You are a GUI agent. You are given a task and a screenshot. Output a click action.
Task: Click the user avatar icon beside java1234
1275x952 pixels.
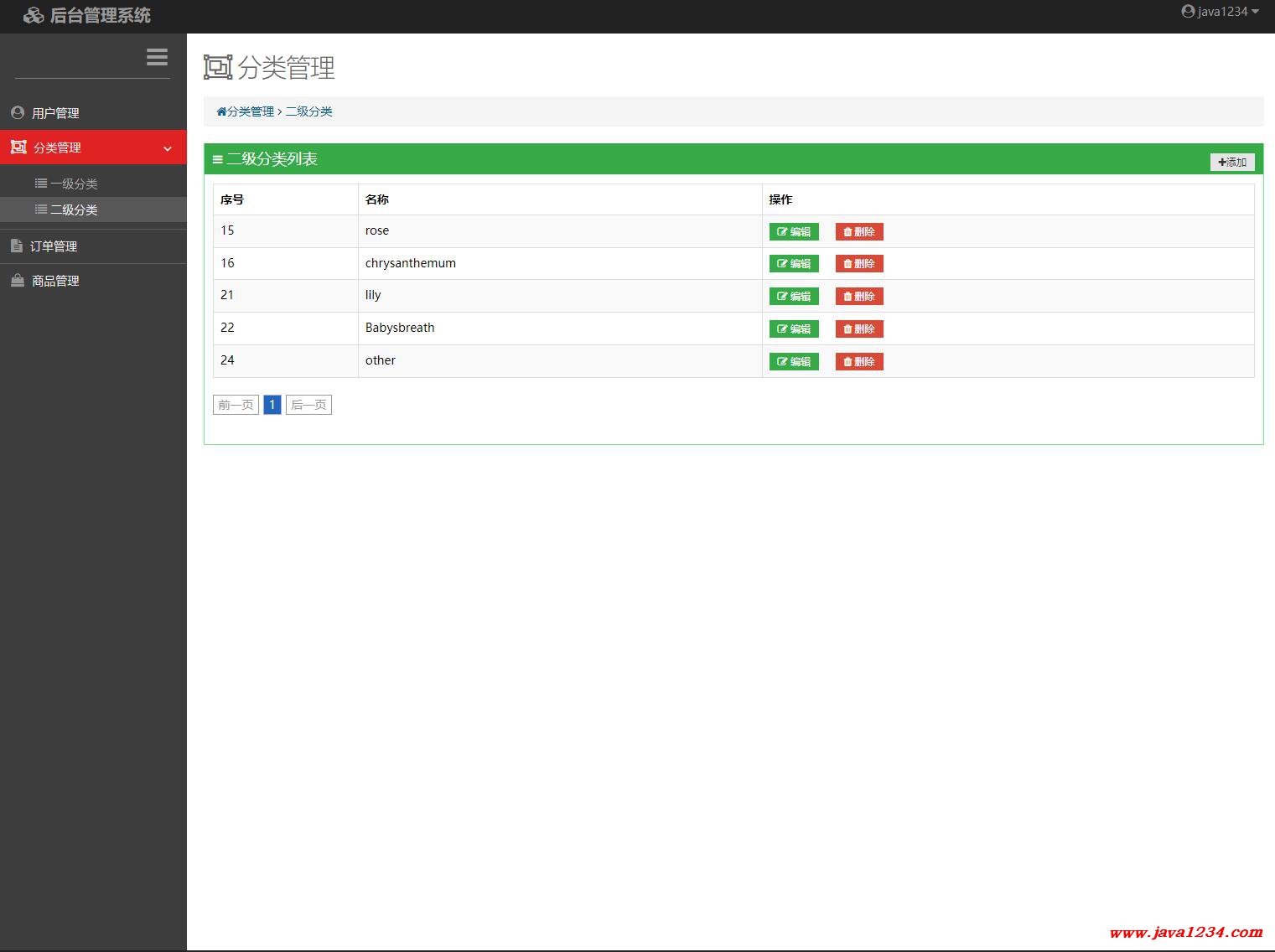click(x=1188, y=12)
